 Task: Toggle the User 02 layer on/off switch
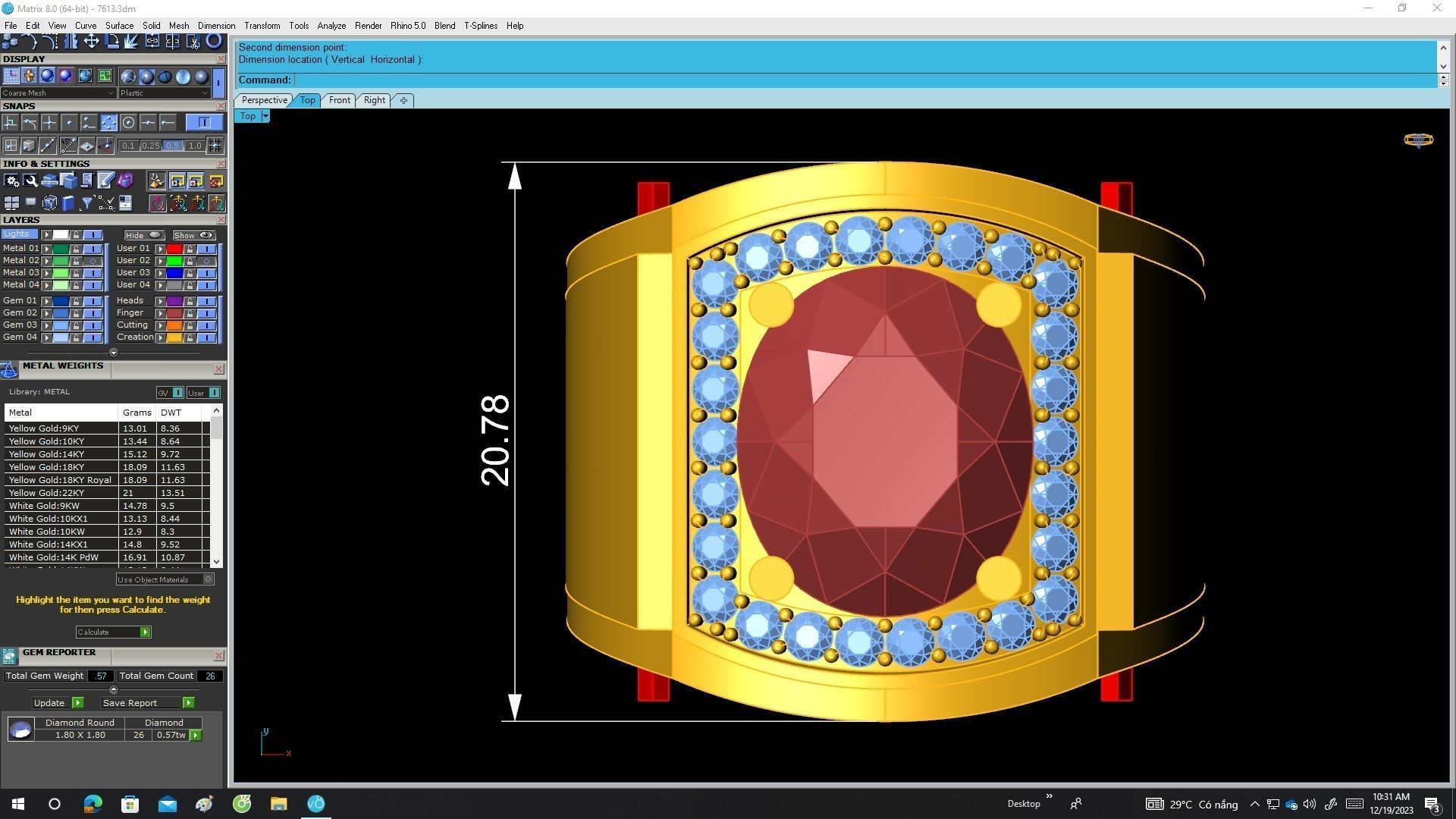point(206,261)
